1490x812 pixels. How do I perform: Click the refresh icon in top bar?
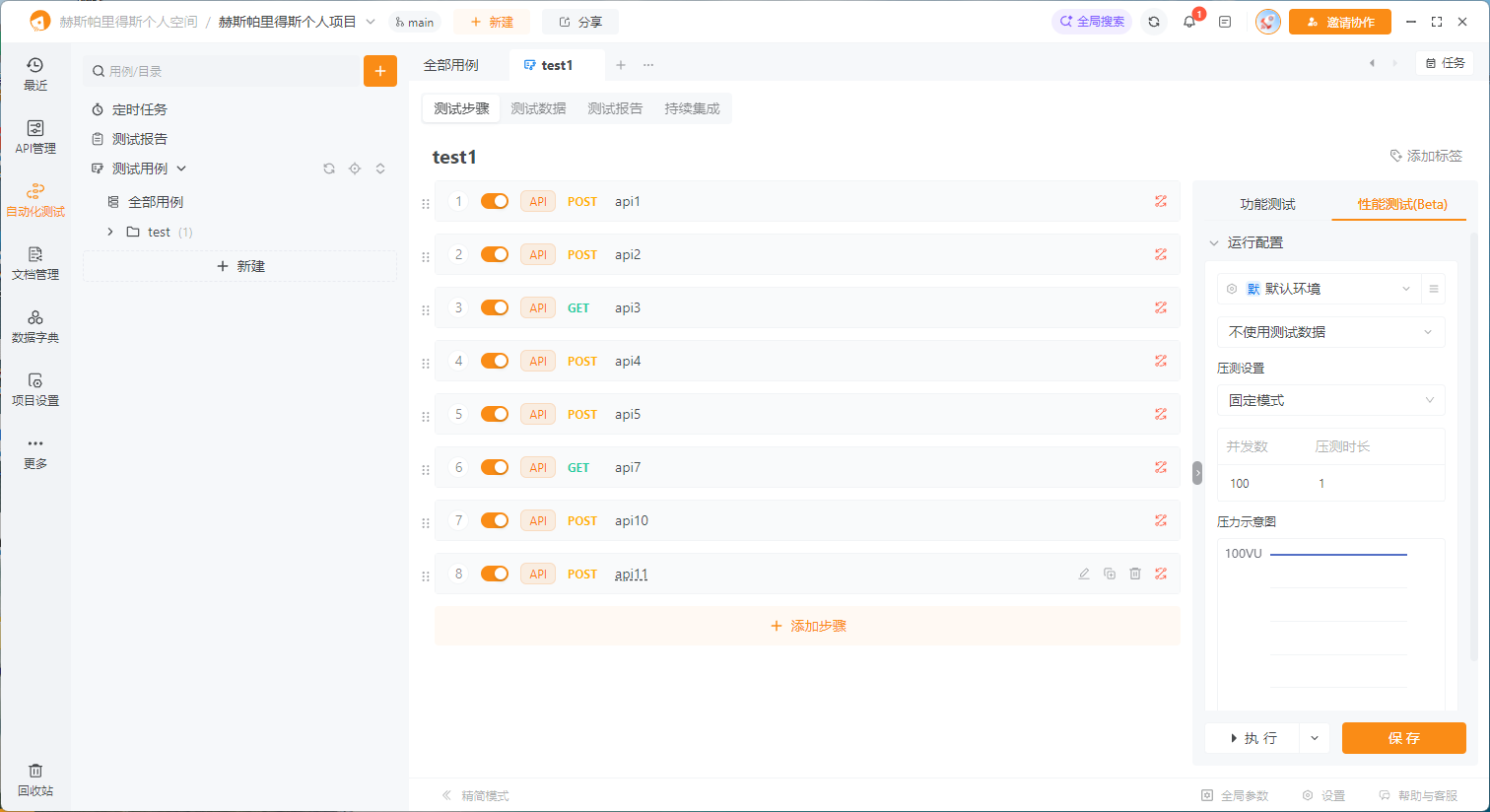pos(1154,22)
